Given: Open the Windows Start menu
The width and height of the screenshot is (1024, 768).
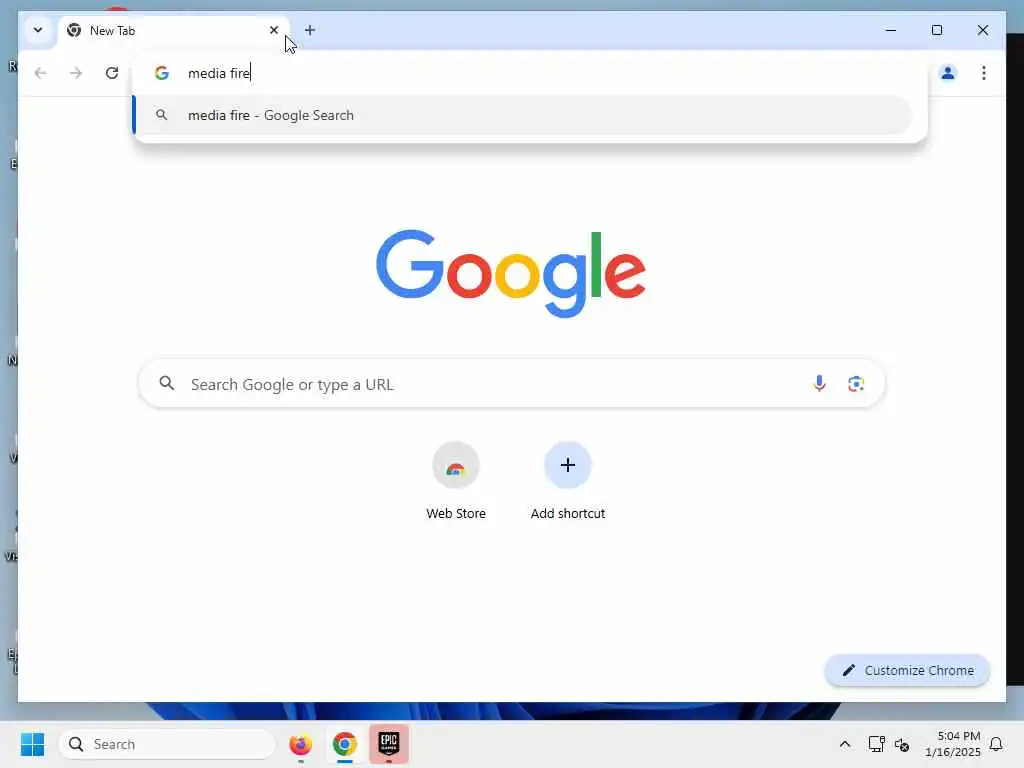Looking at the screenshot, I should (32, 744).
